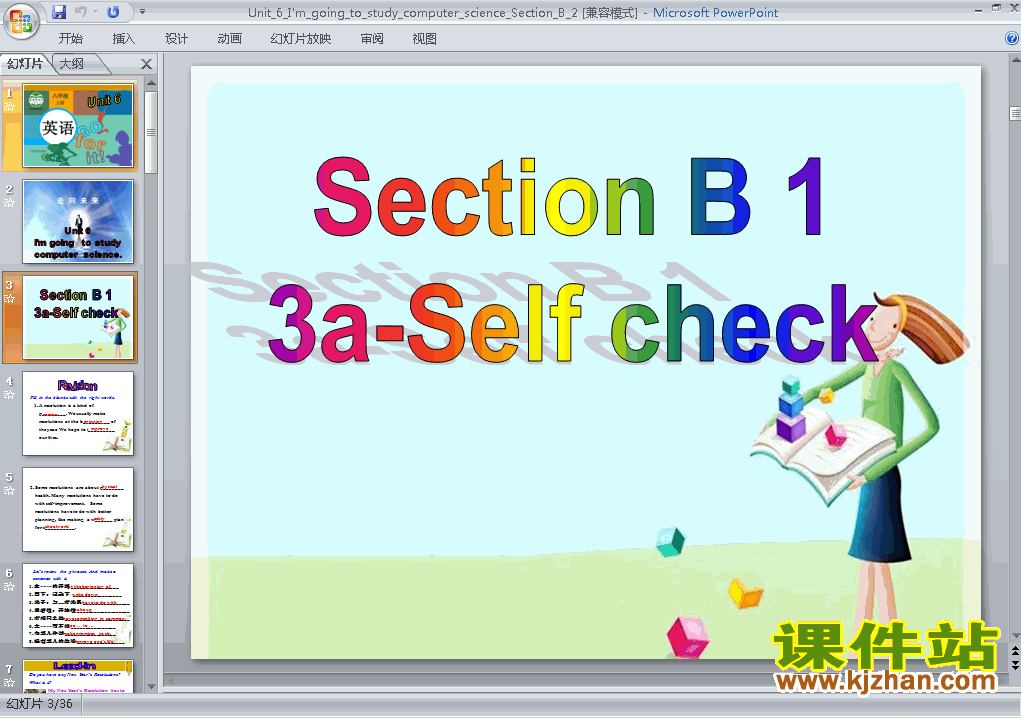This screenshot has width=1021, height=718.
Task: Go to next slide double-arrow button
Action: tap(1015, 664)
